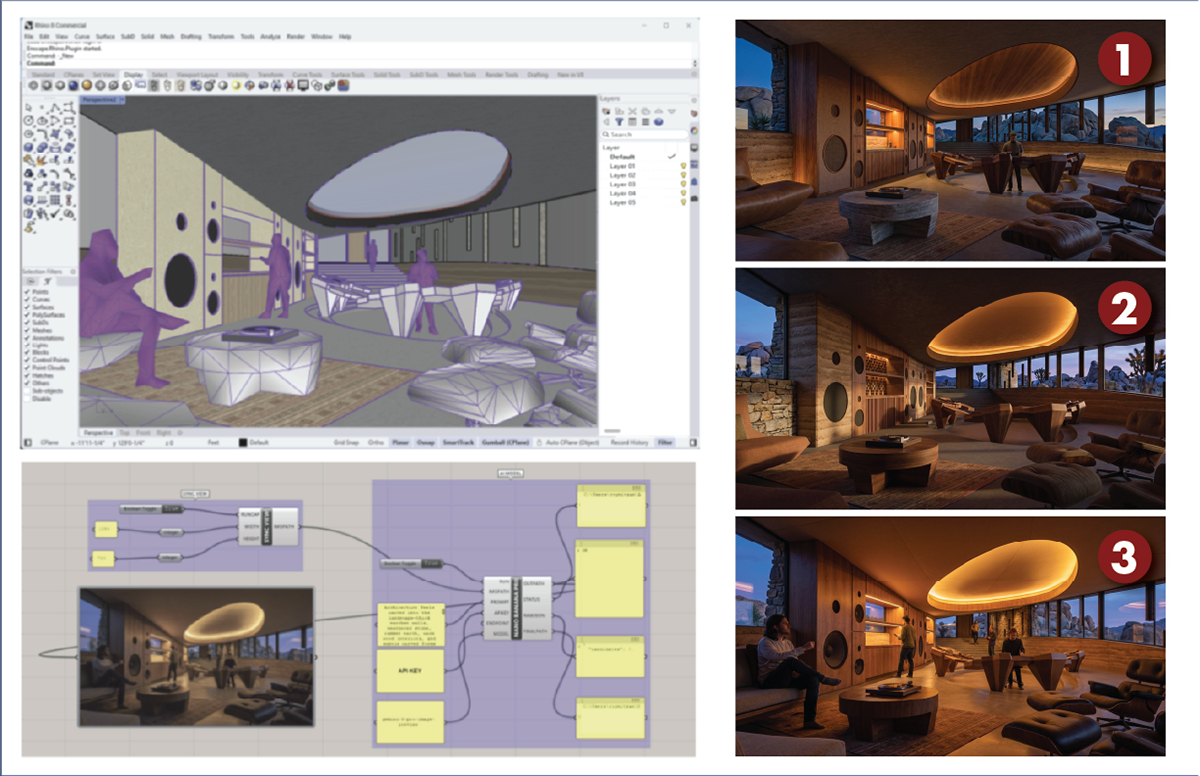The image size is (1200, 776).
Task: Select the Ellipse tool in left sidebar
Action: 42,120
